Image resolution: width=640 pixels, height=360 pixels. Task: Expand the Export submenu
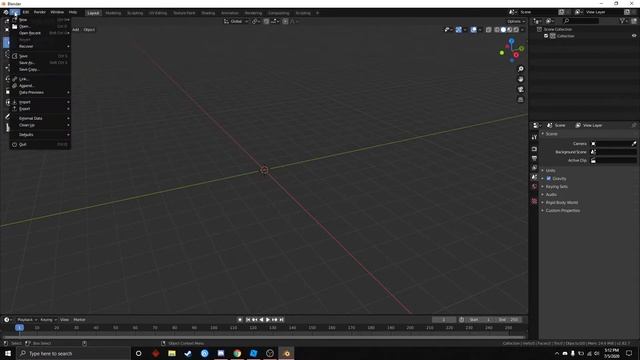pos(40,109)
